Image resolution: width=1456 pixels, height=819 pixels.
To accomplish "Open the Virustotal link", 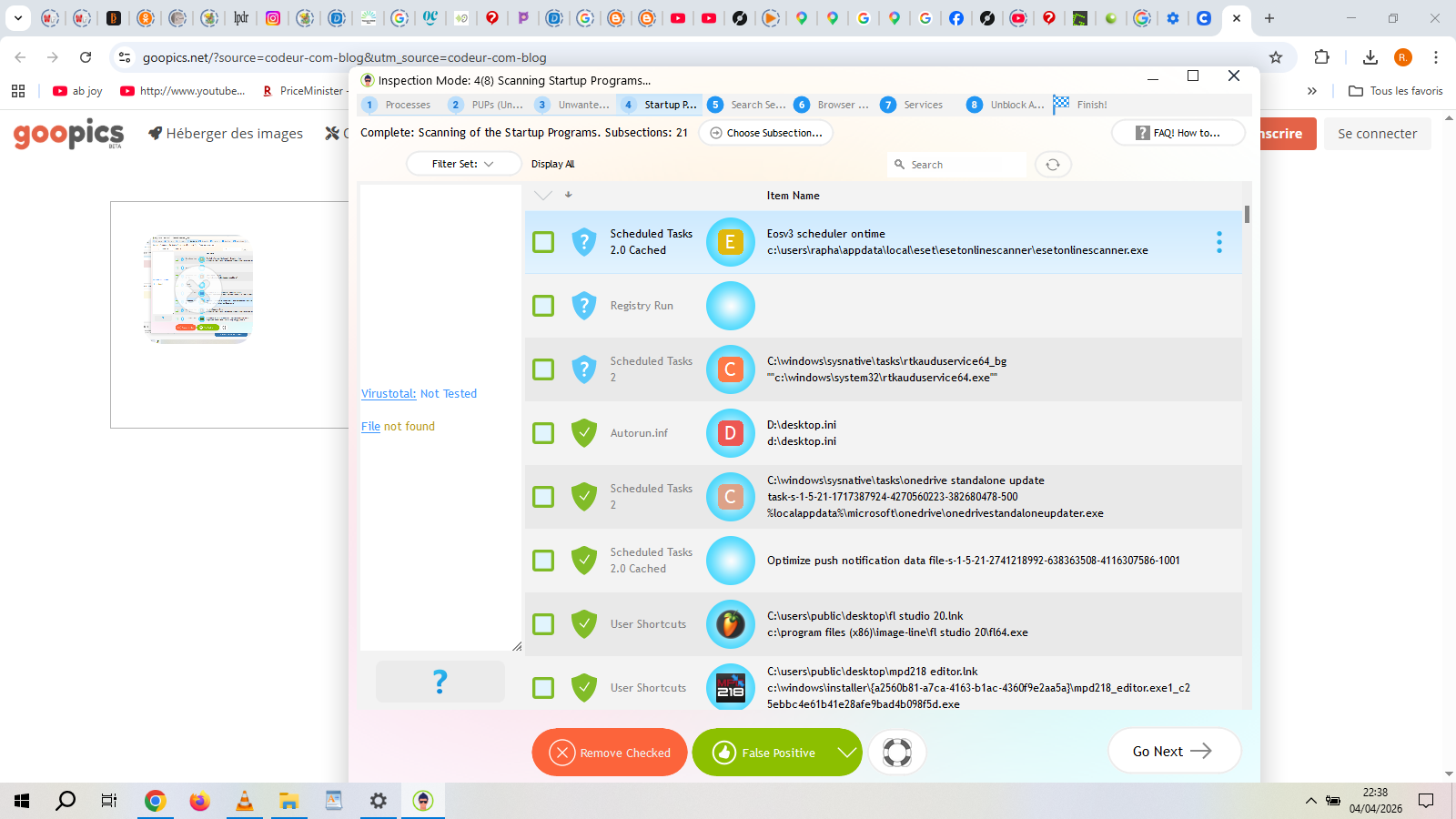I will tap(389, 394).
